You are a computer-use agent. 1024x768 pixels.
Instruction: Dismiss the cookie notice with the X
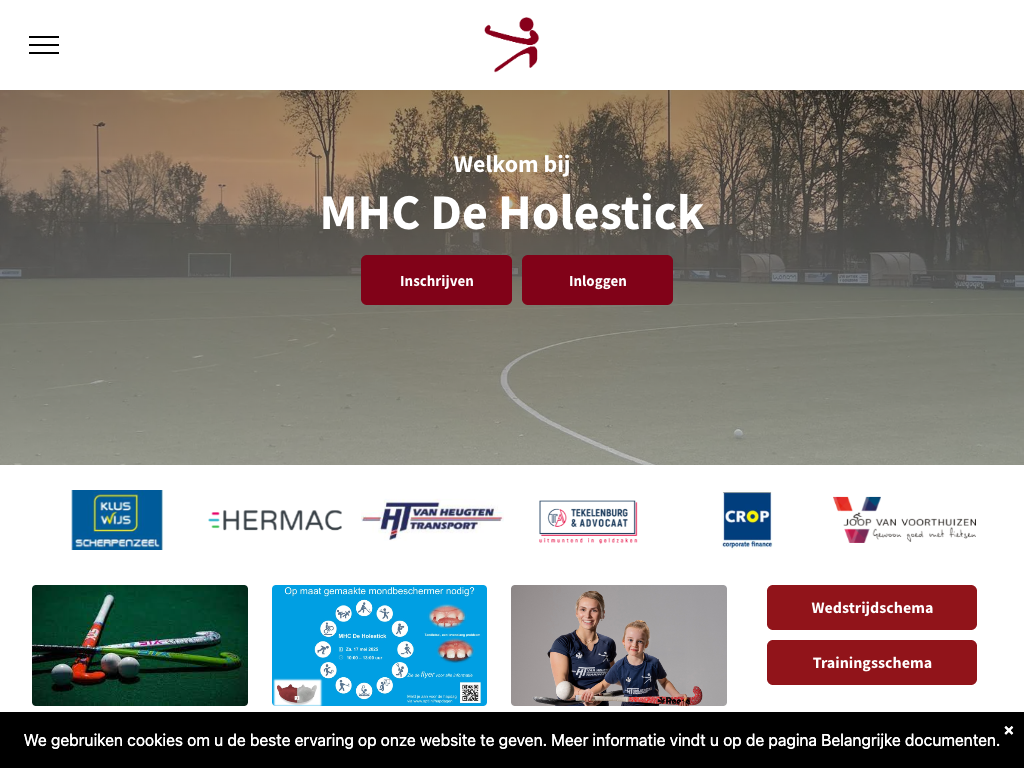click(x=1008, y=730)
